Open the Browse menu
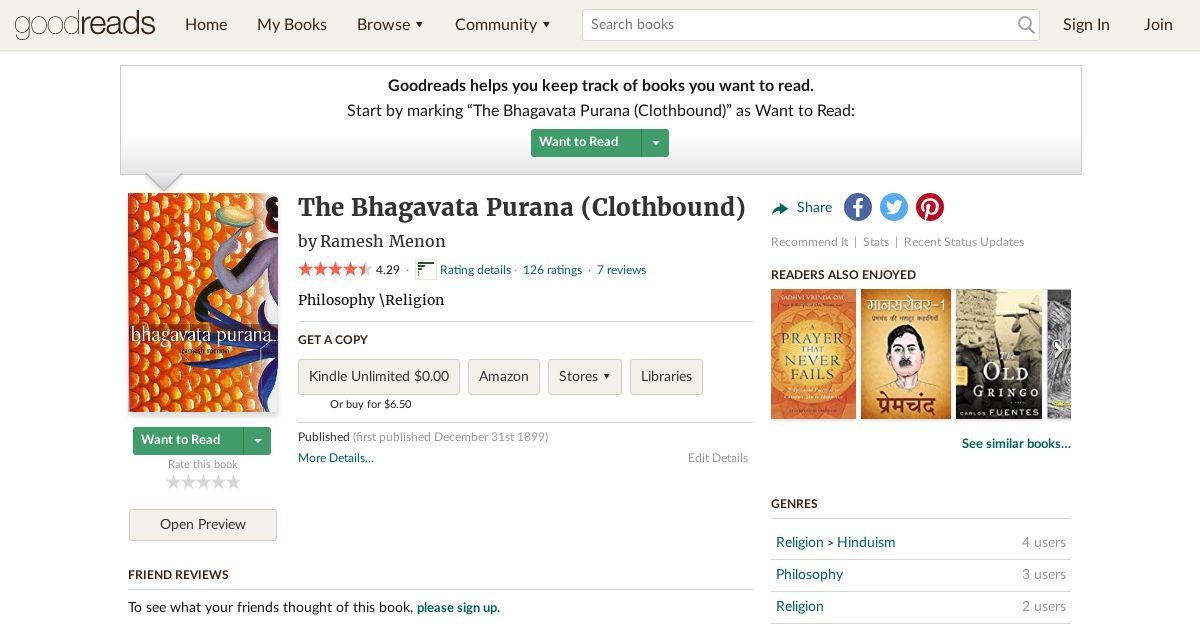Viewport: 1200px width, 630px height. click(x=391, y=24)
